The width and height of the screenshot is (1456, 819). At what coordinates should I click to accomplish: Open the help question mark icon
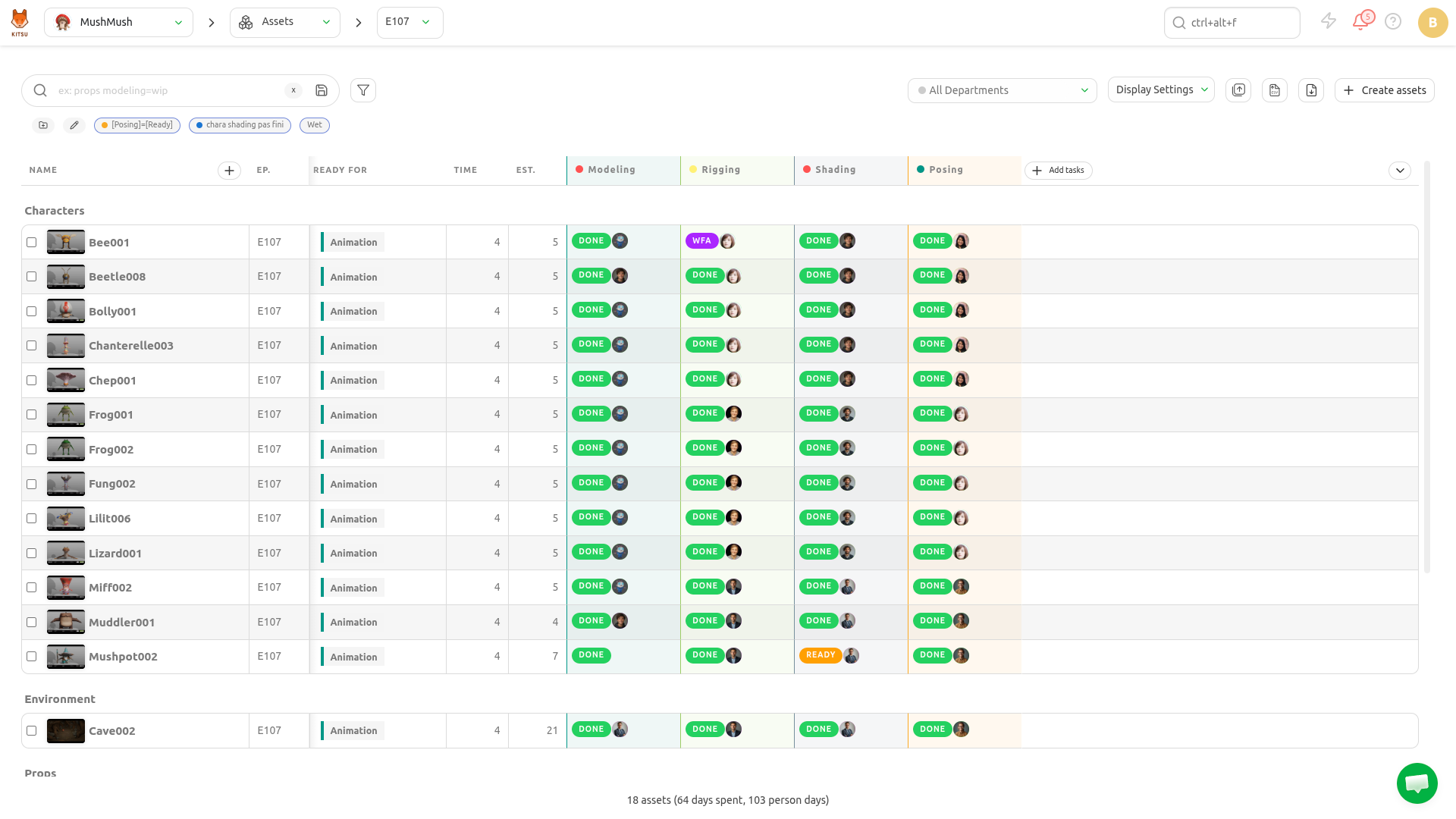[1393, 21]
